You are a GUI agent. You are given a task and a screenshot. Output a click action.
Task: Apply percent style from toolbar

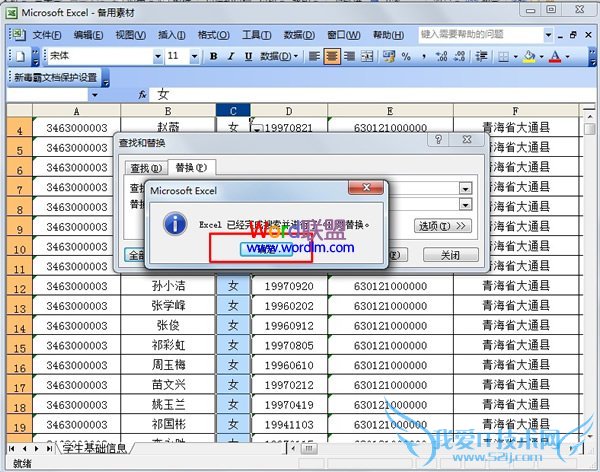pyautogui.click(x=406, y=57)
